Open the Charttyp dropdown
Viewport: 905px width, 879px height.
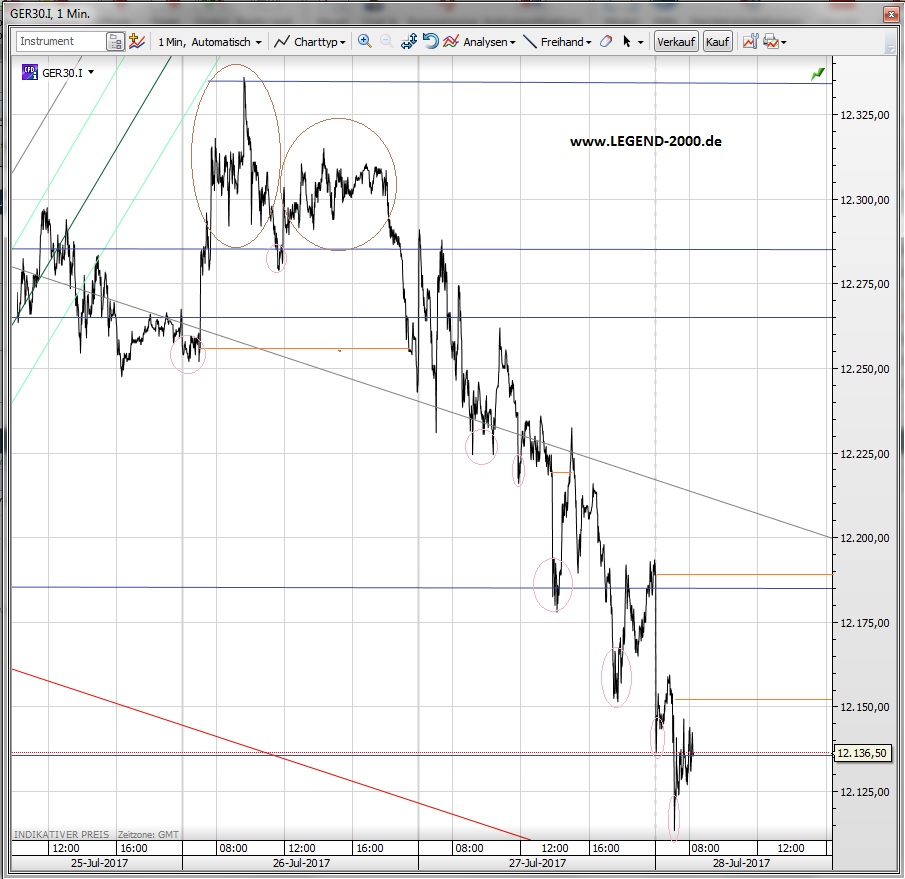(311, 42)
